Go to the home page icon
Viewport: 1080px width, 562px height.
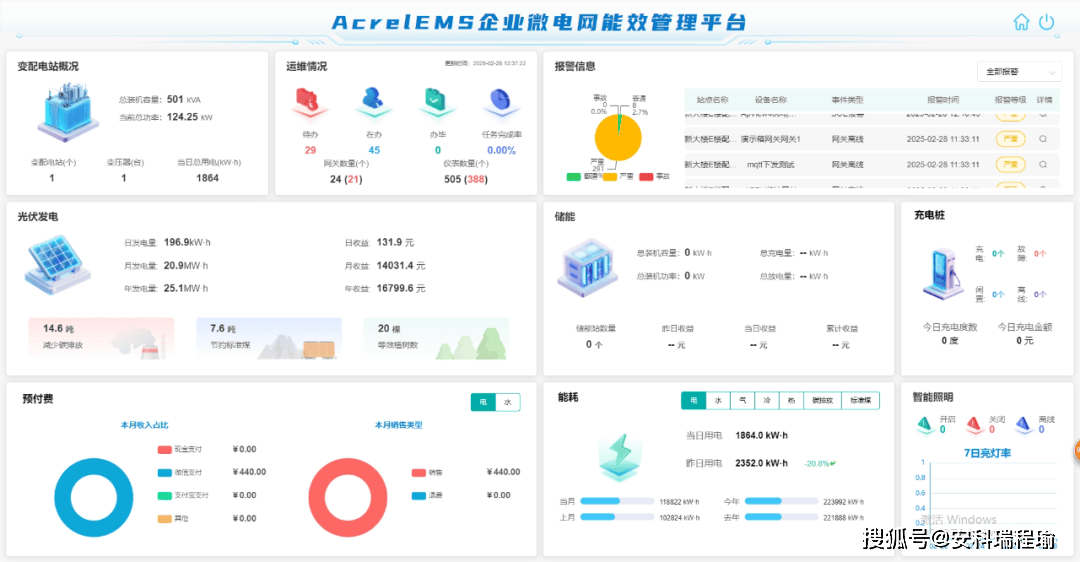[x=1021, y=22]
